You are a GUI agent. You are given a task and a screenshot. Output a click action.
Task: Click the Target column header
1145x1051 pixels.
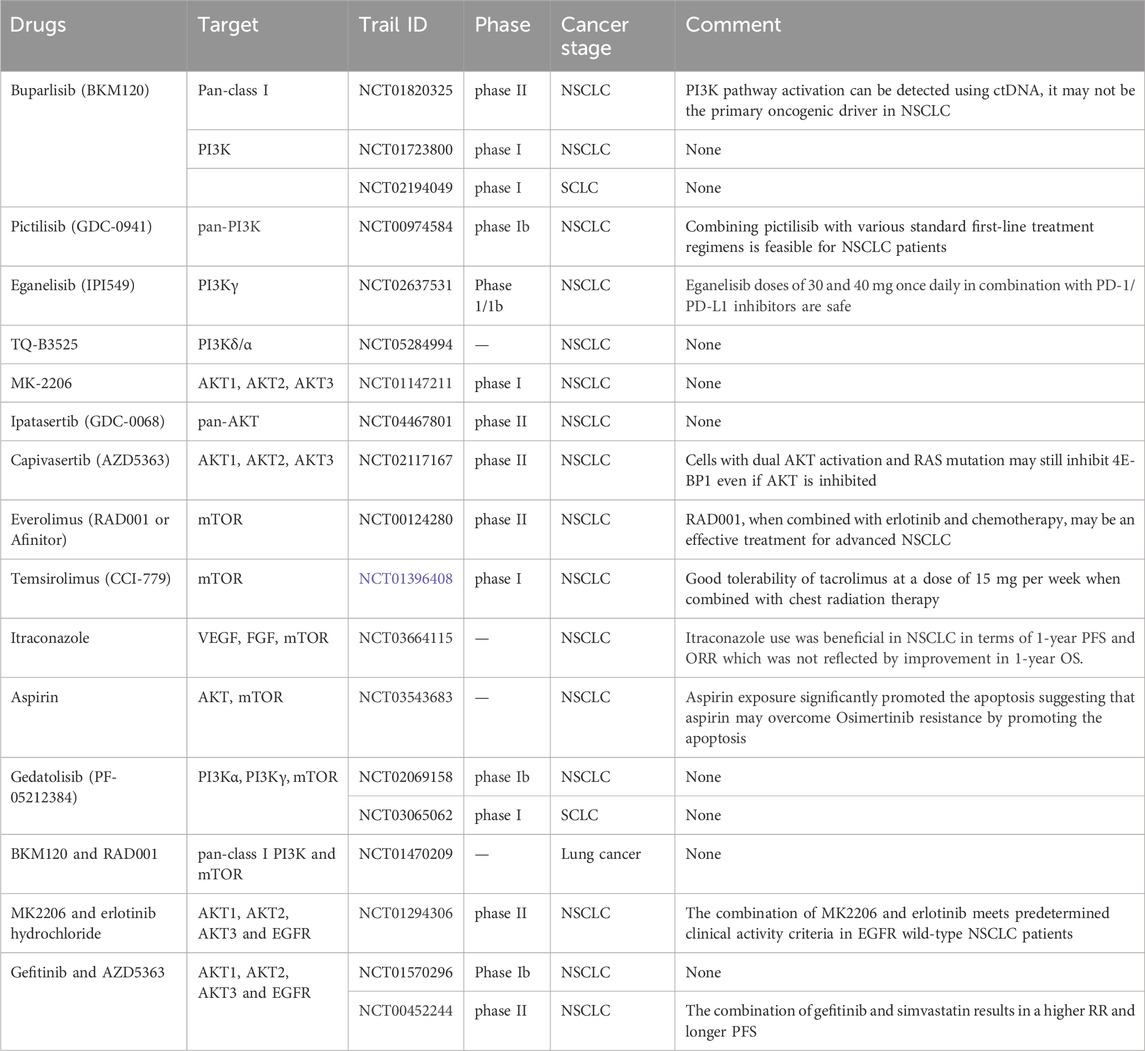(227, 24)
